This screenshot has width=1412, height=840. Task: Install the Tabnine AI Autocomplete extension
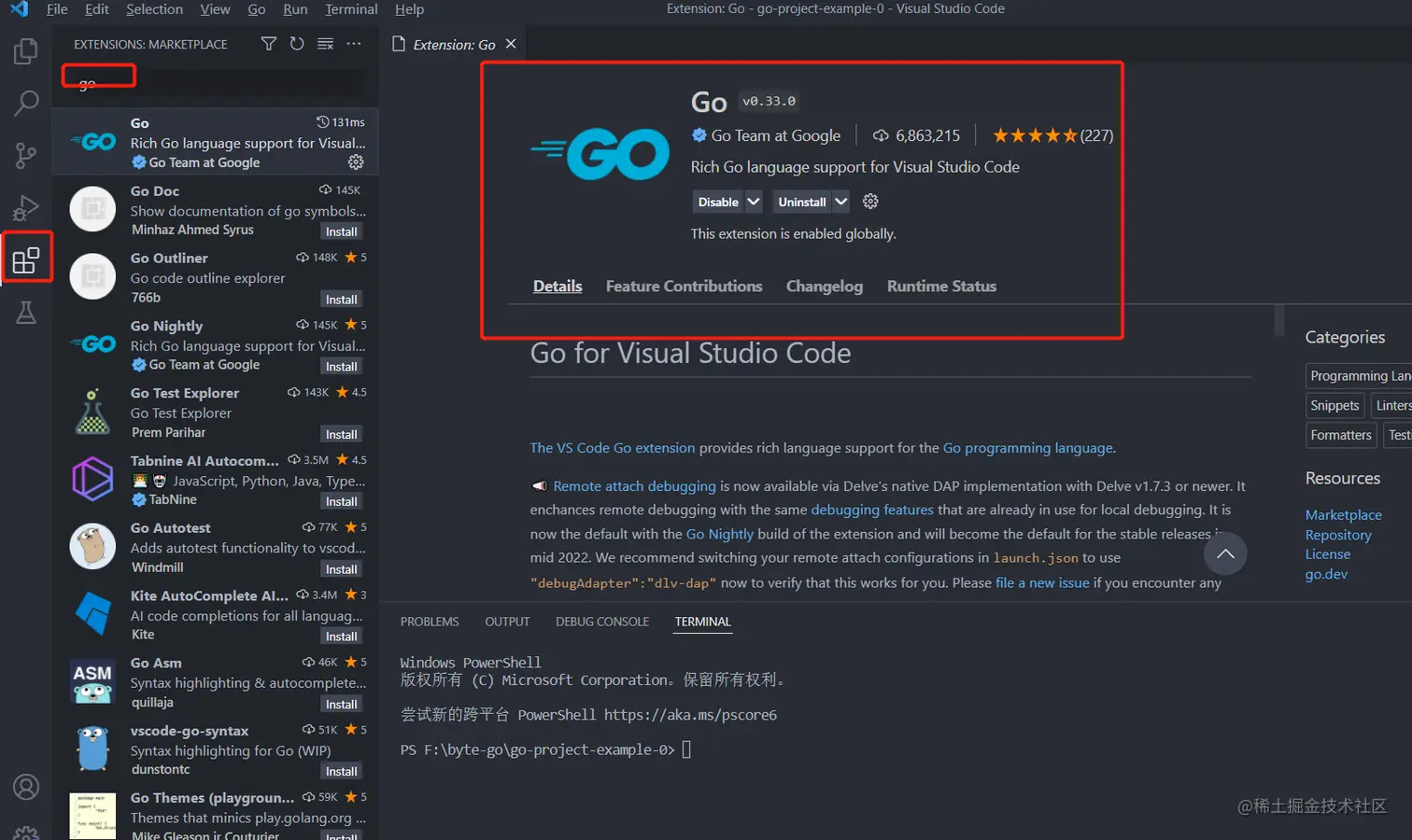(341, 501)
